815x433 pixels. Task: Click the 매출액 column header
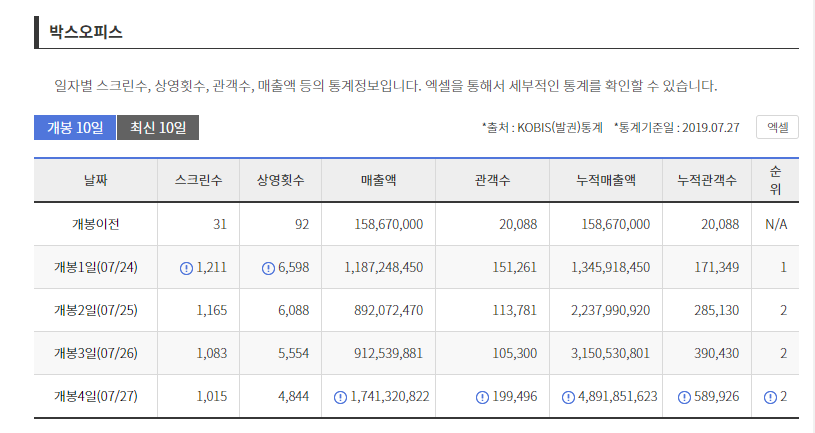[378, 180]
